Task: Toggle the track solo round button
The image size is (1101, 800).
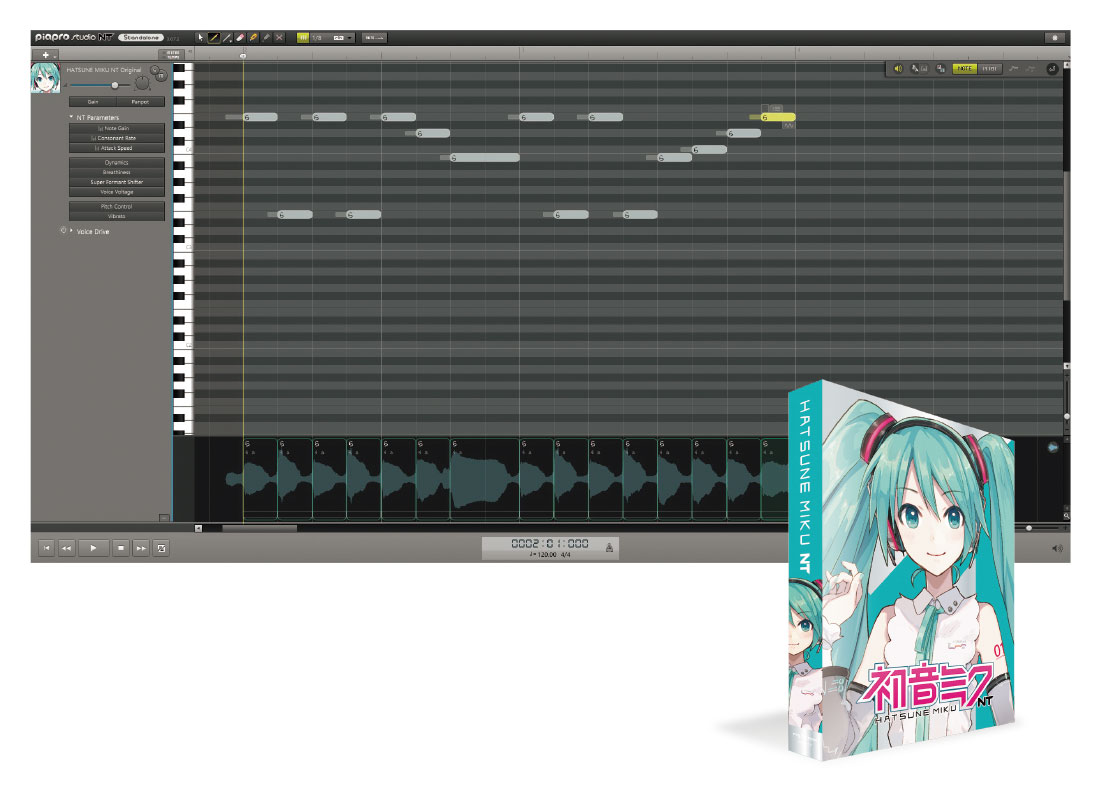Action: (155, 70)
